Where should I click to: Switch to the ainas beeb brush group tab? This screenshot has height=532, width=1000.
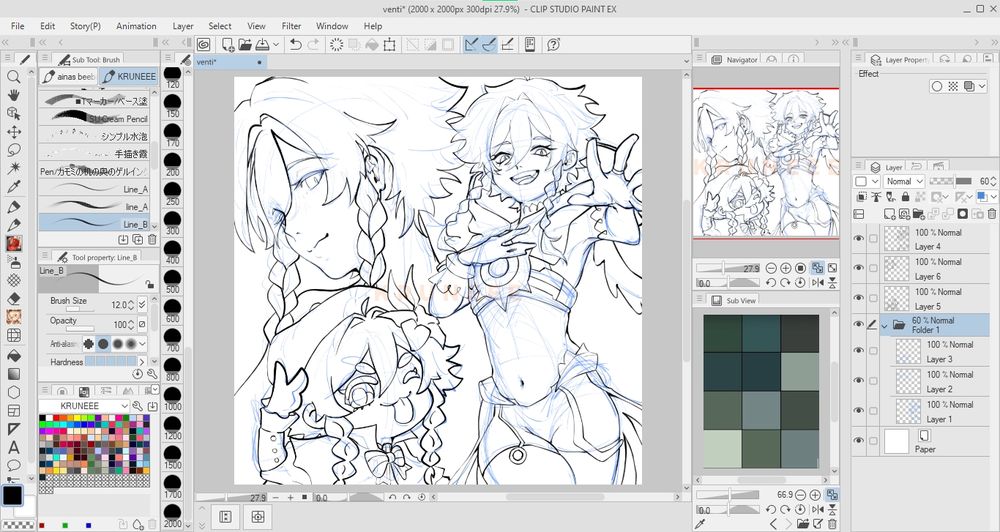pos(69,77)
